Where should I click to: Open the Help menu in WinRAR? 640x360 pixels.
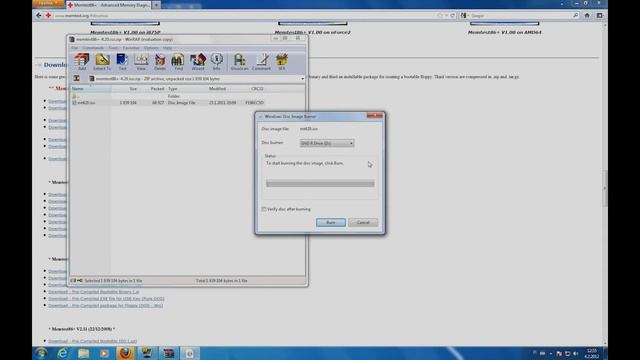[x=167, y=48]
